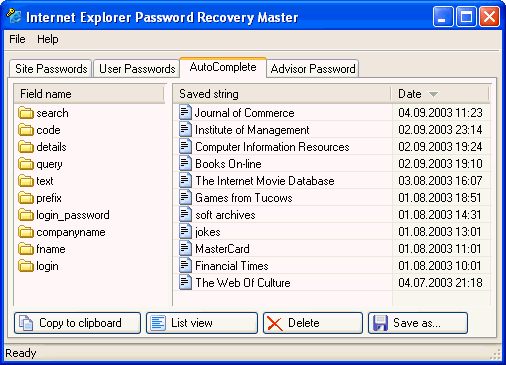Click the Save as... button
This screenshot has width=506, height=365.
click(418, 323)
